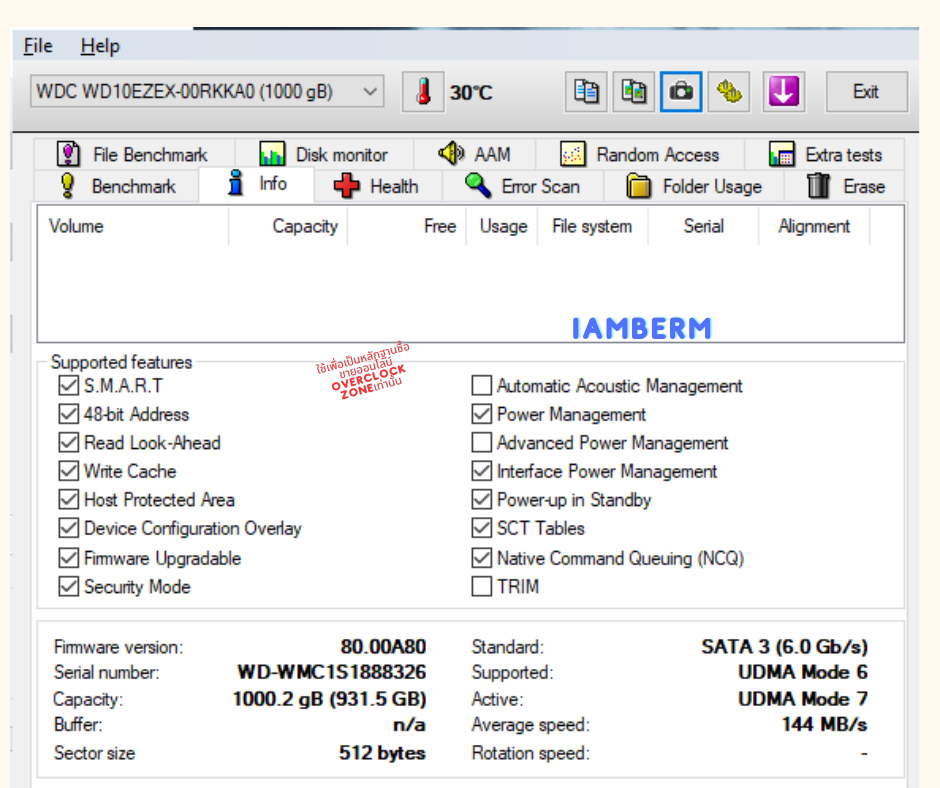Image resolution: width=940 pixels, height=788 pixels.
Task: Open the options wrench icon
Action: [729, 92]
